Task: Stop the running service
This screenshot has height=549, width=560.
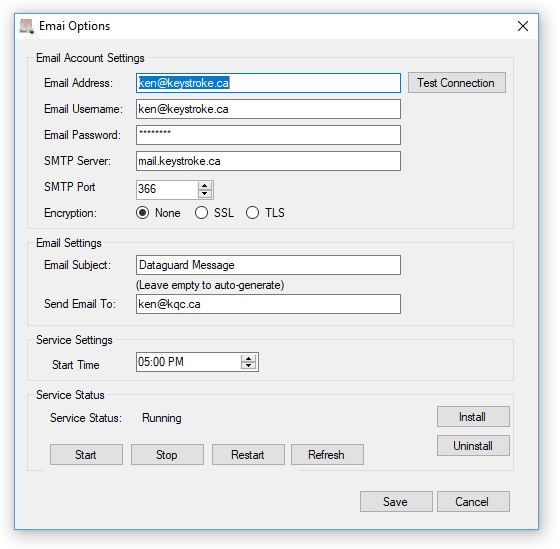Action: coord(167,454)
